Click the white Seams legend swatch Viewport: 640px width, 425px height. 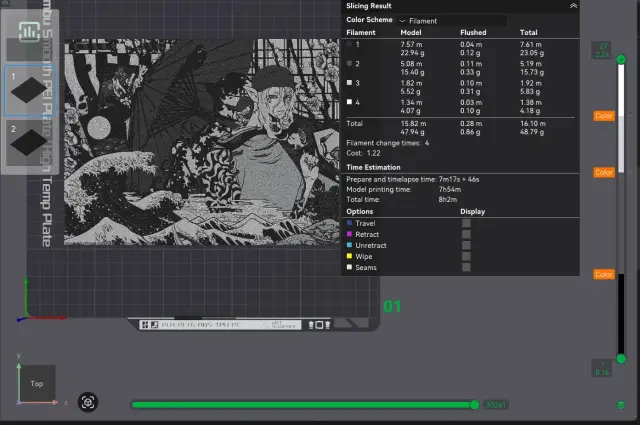click(349, 267)
